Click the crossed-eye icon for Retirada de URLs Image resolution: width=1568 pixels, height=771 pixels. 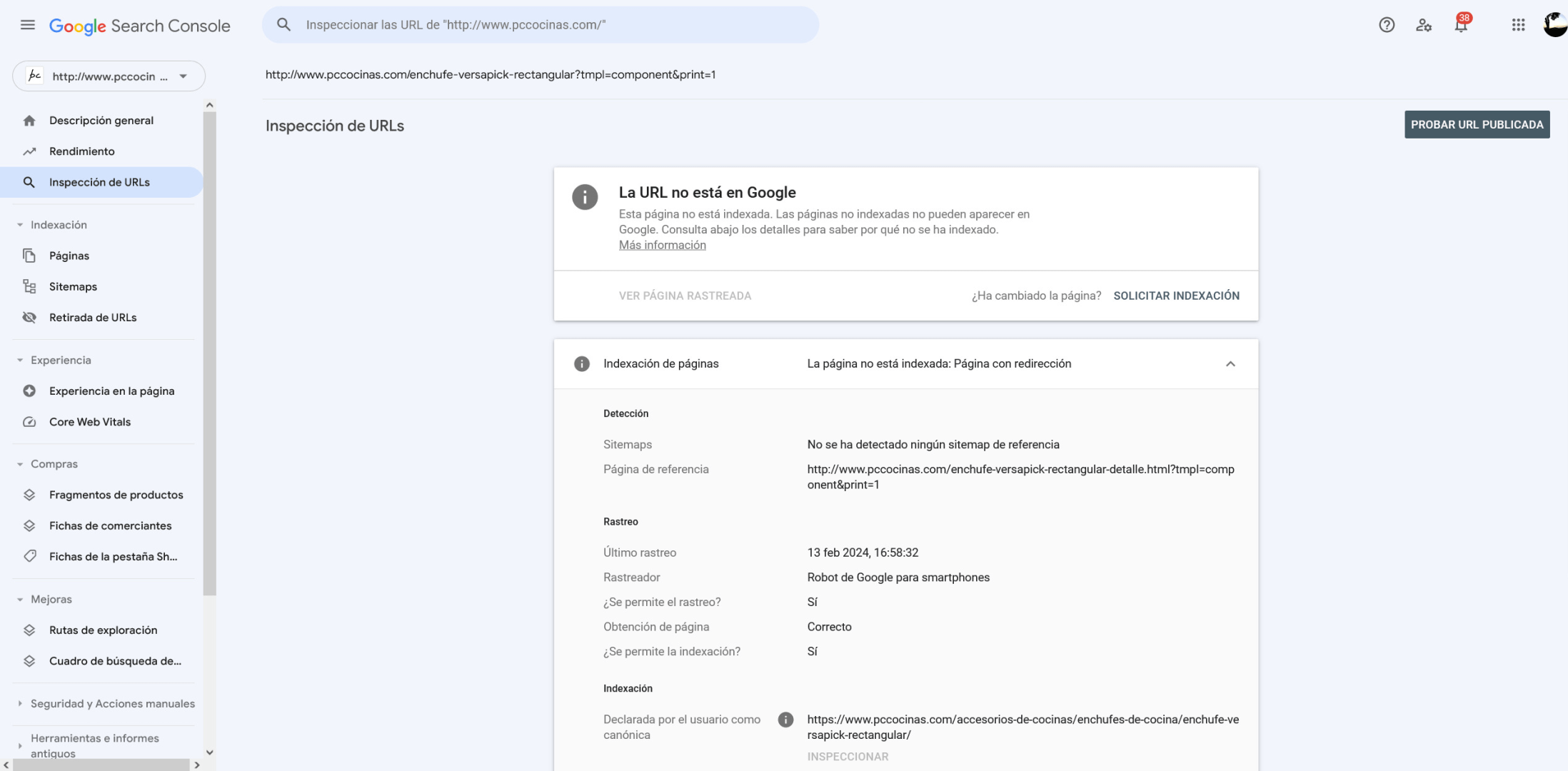click(29, 318)
